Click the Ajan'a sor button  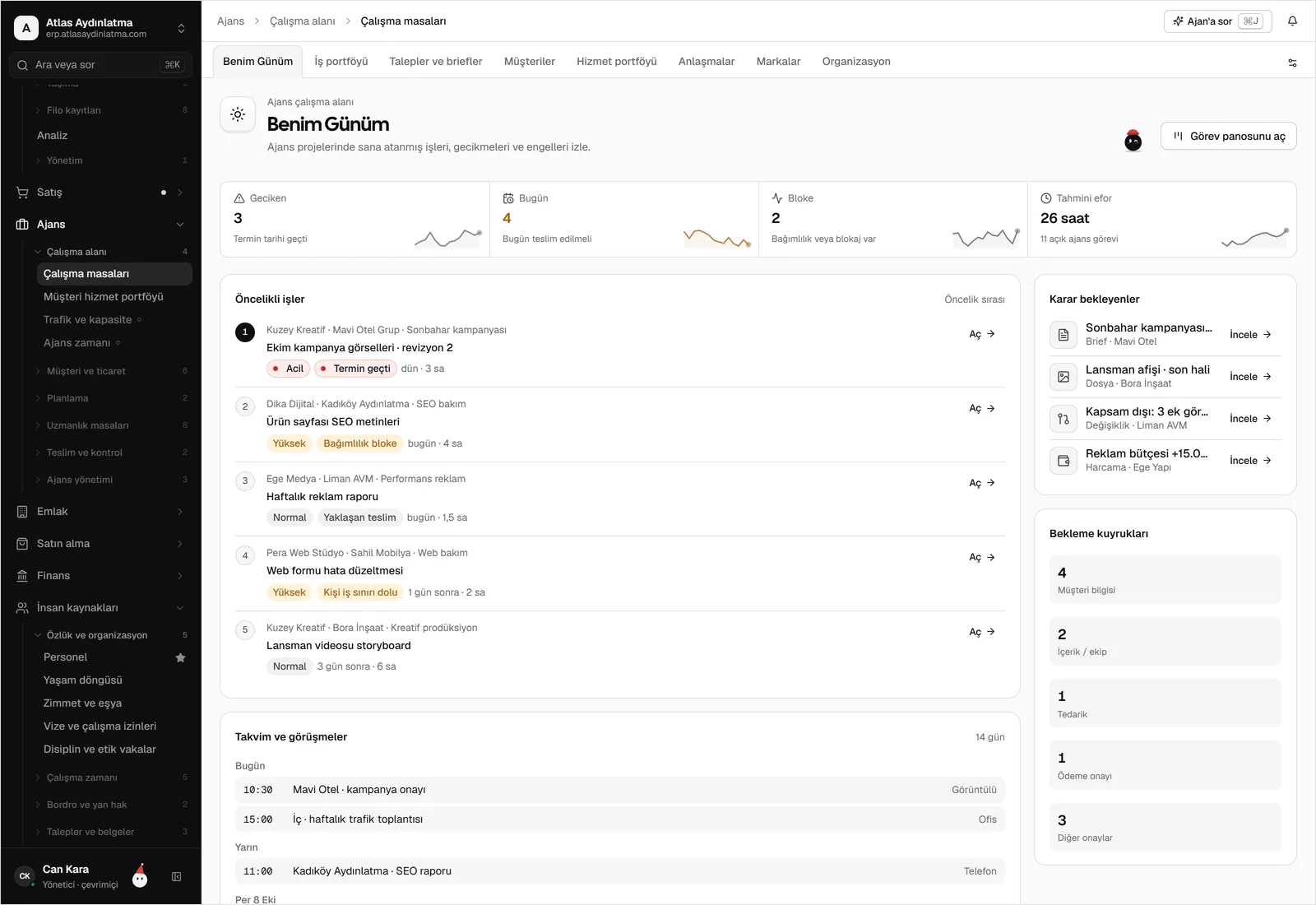click(1217, 21)
